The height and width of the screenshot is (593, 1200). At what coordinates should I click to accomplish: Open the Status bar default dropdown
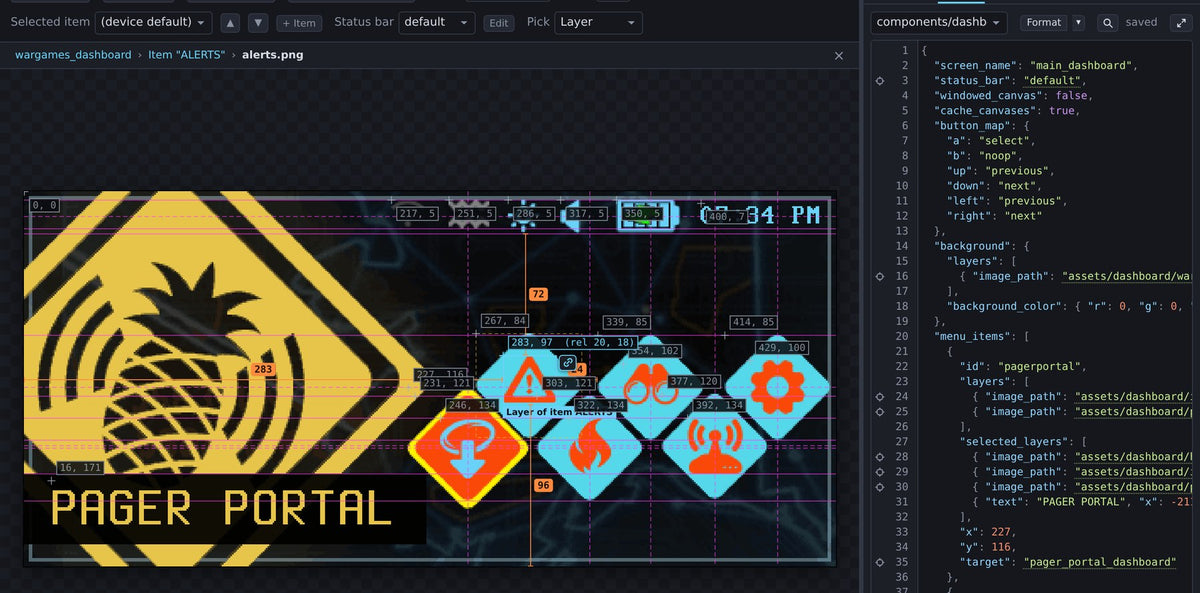pyautogui.click(x=436, y=22)
